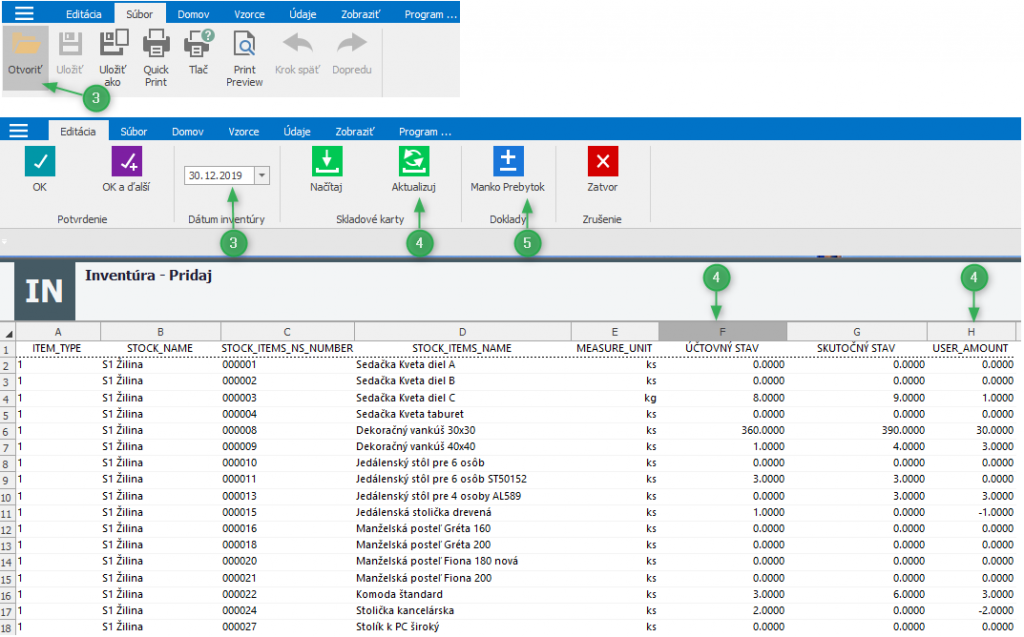Open Program tab in top ribbon

click(430, 14)
